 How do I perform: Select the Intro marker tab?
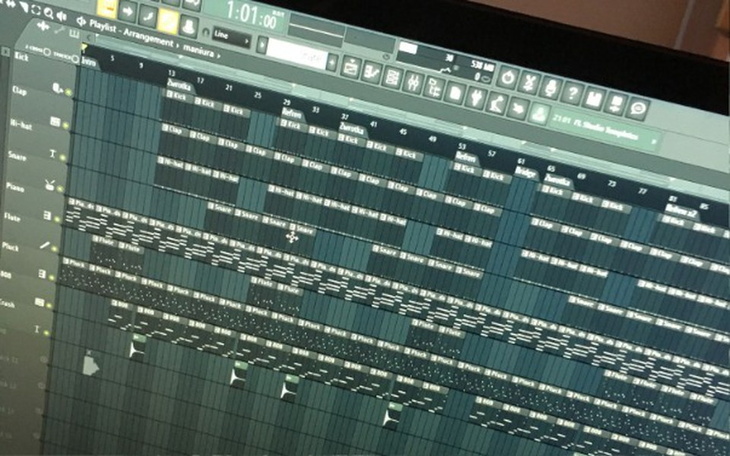[x=90, y=61]
